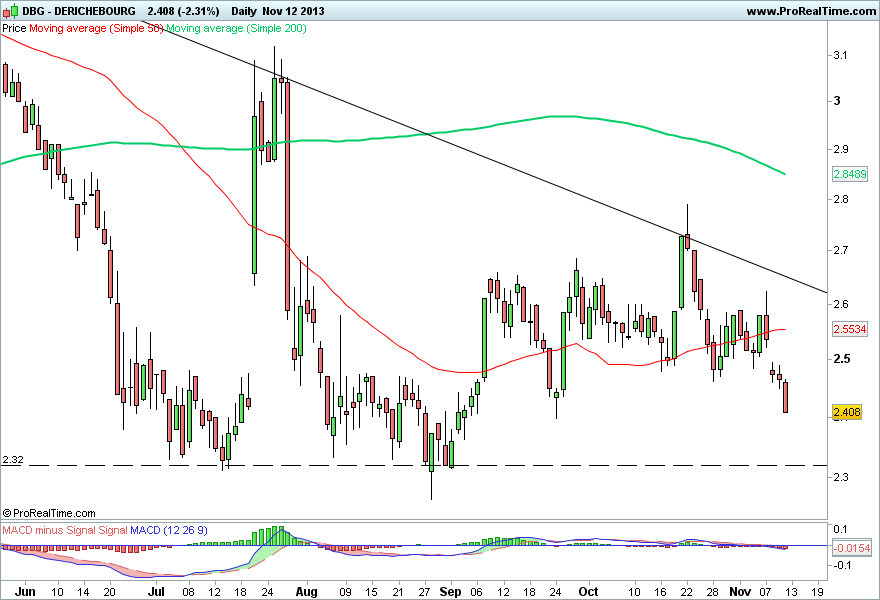Viewport: 880px width, 600px height.
Task: Open the www.ProRealTime.com link
Action: click(x=812, y=11)
